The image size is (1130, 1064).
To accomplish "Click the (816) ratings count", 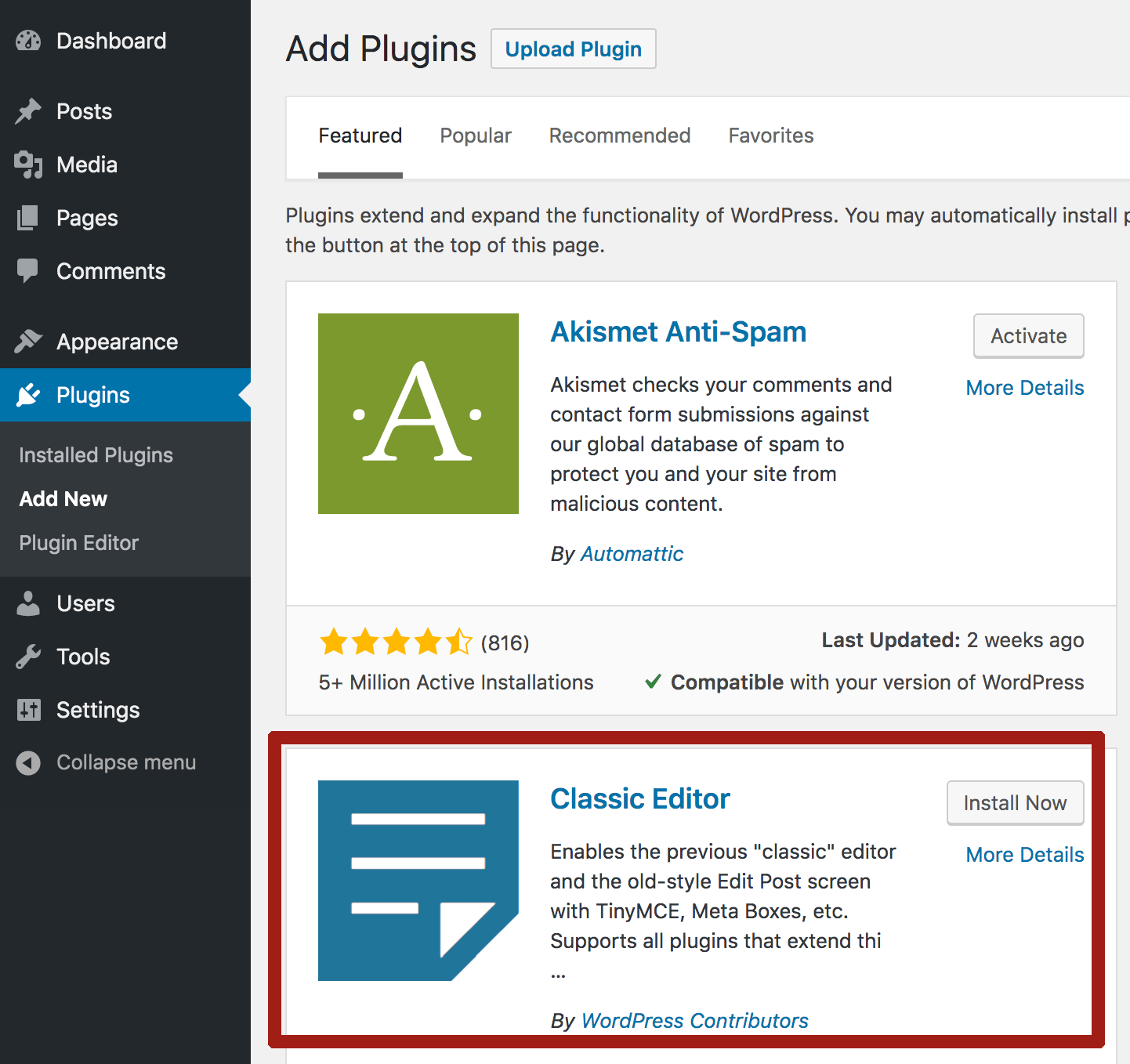I will pyautogui.click(x=505, y=643).
